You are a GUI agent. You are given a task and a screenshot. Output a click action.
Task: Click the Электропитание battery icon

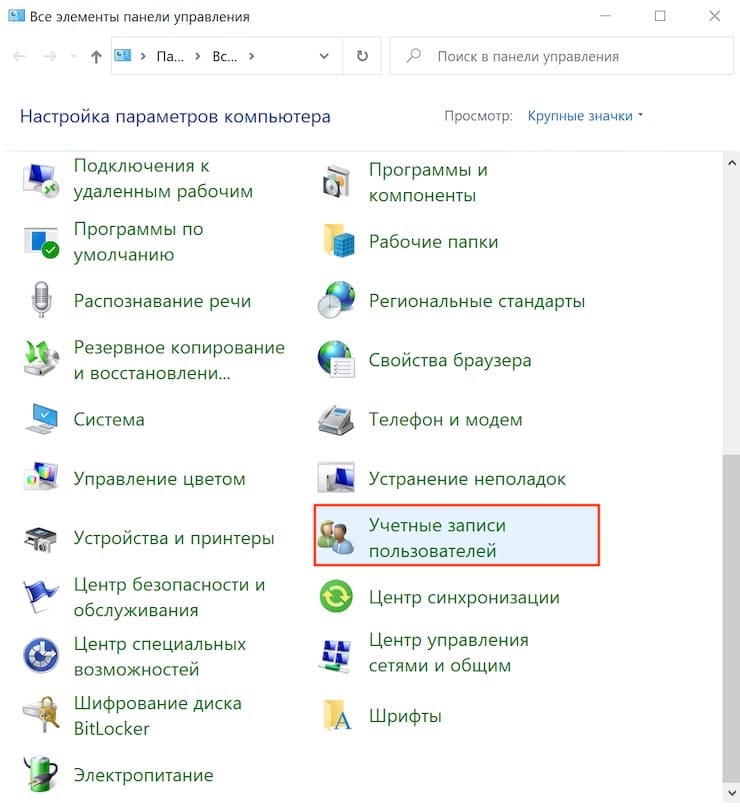41,774
